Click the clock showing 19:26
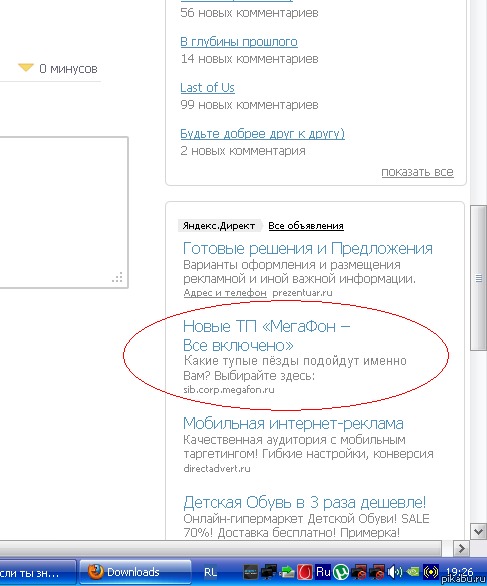The width and height of the screenshot is (487, 586). [459, 571]
